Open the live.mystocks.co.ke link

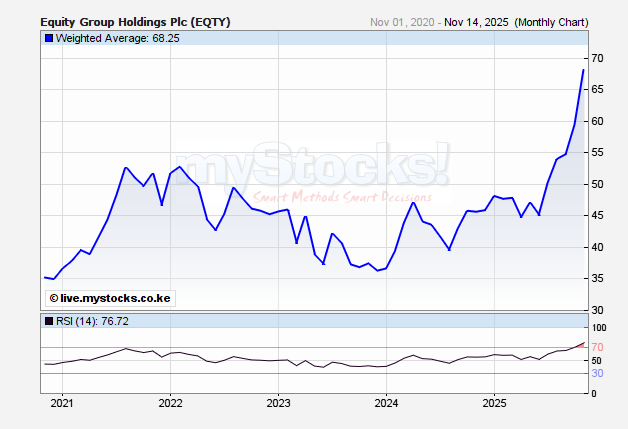pyautogui.click(x=108, y=297)
